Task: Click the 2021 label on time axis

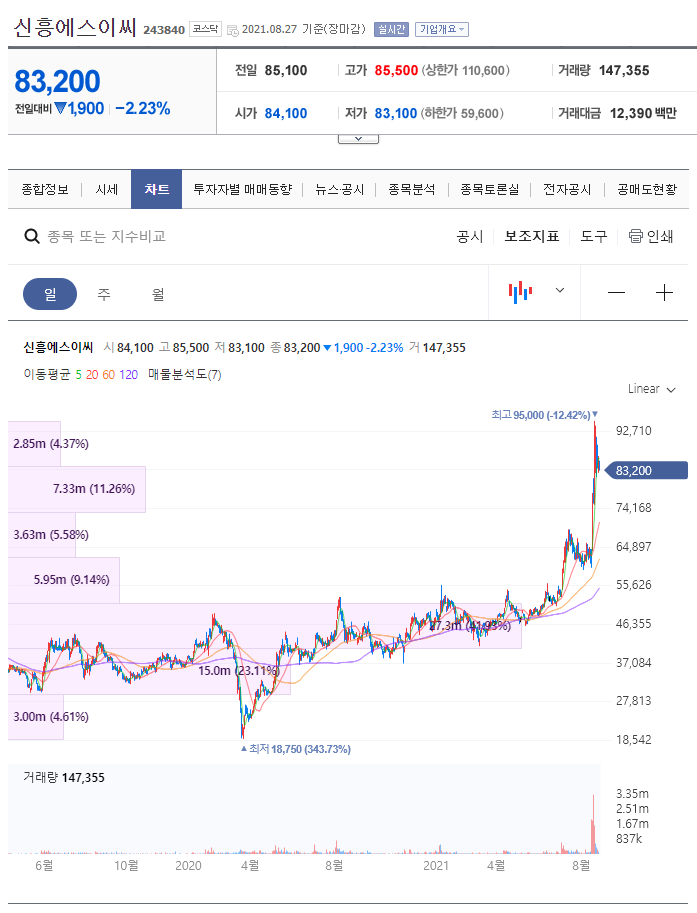Action: [436, 865]
